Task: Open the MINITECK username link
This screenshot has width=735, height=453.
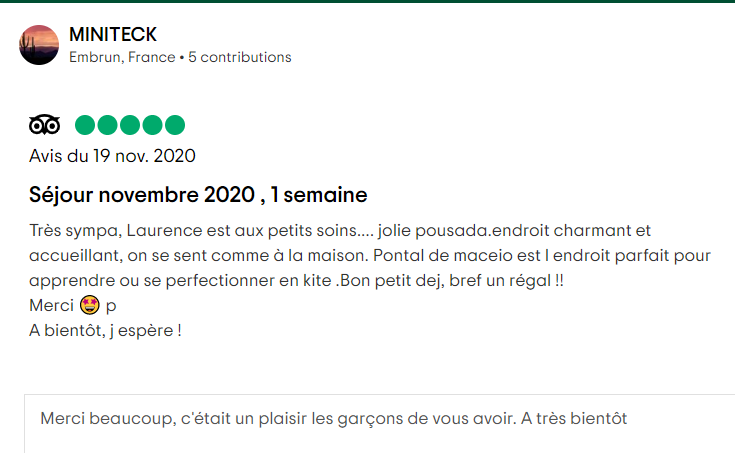Action: (112, 35)
